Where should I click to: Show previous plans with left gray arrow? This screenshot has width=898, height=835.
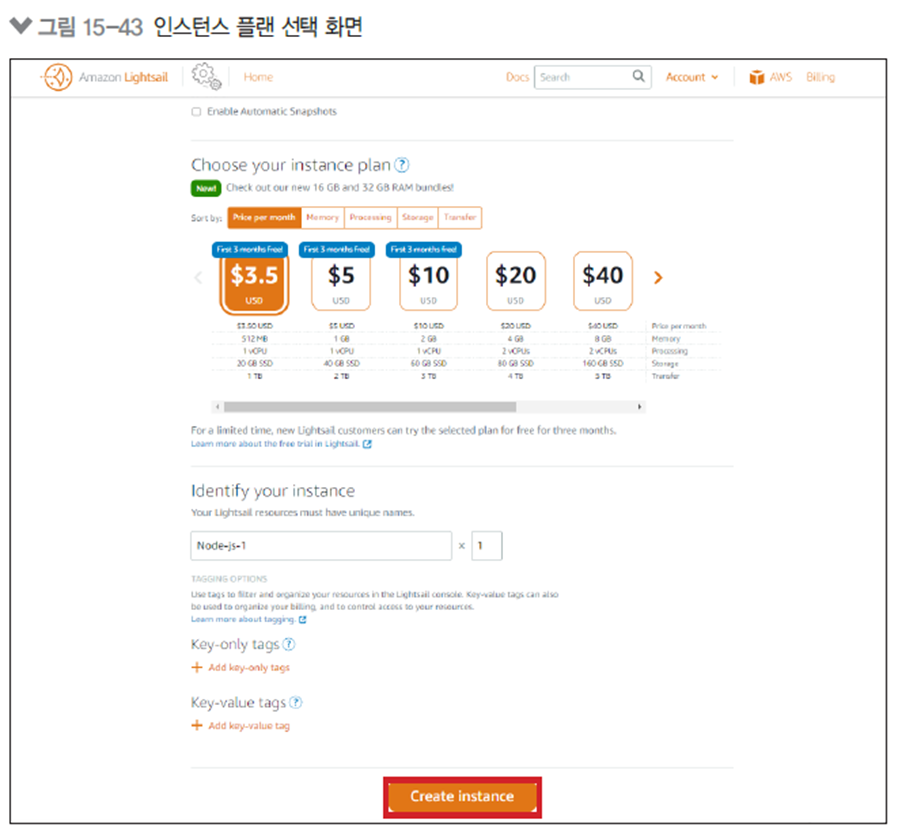click(199, 278)
